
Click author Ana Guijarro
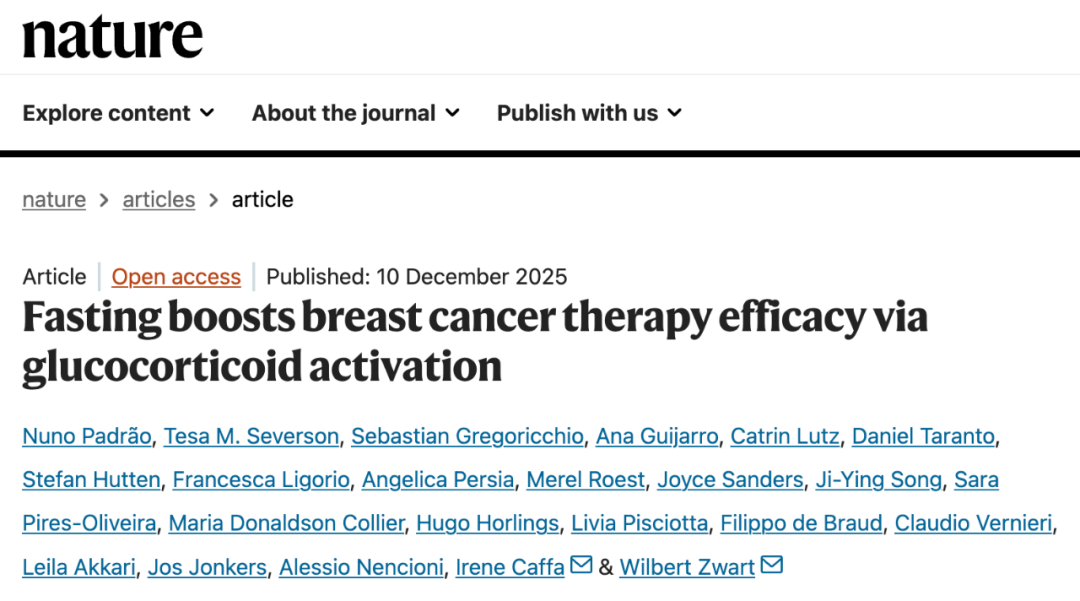pos(657,436)
